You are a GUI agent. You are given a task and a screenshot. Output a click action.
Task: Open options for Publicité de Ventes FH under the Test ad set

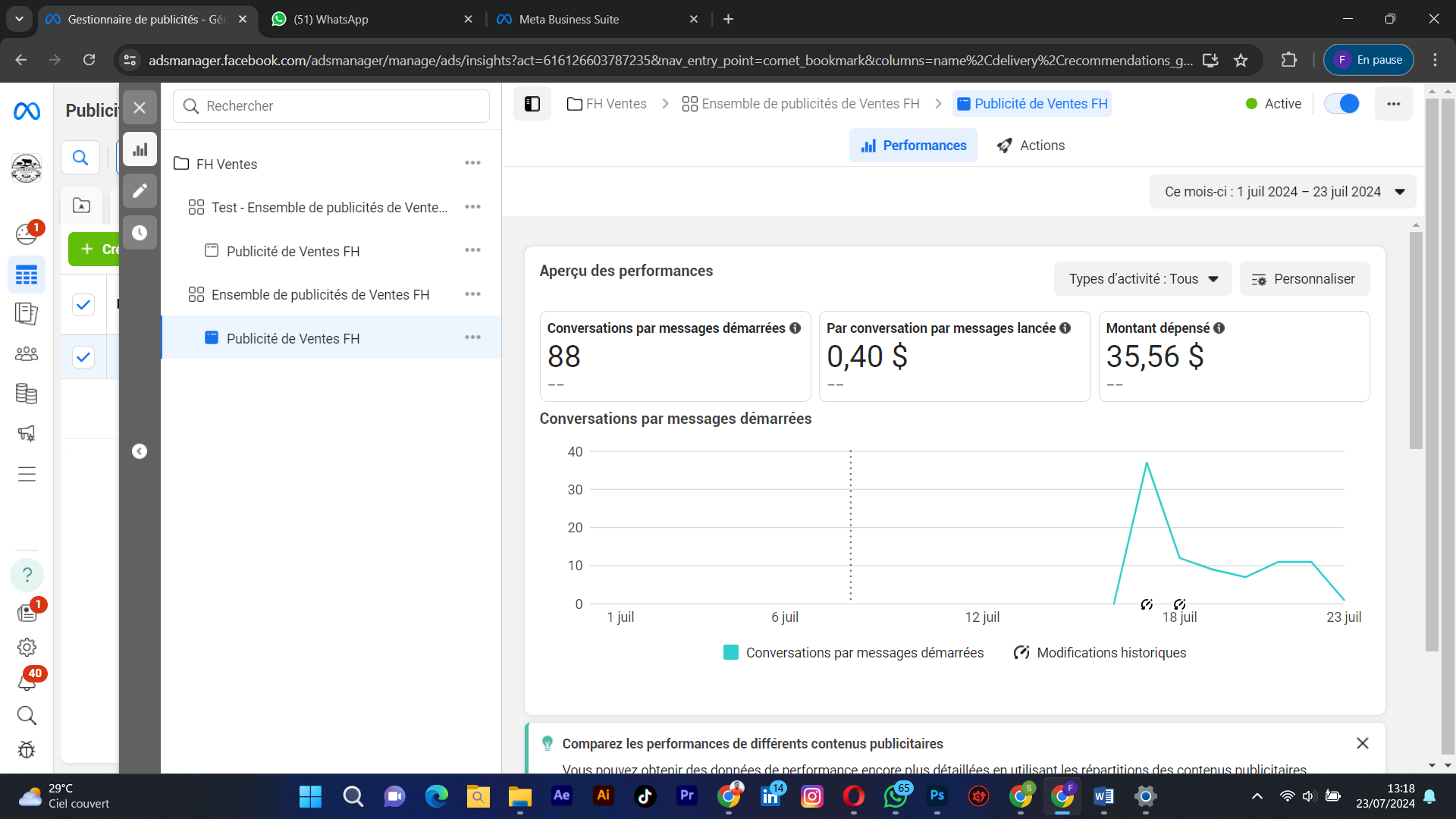coord(472,250)
